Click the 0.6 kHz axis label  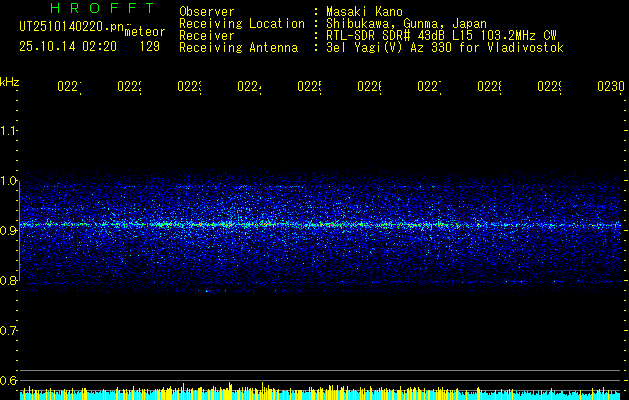pos(8,380)
